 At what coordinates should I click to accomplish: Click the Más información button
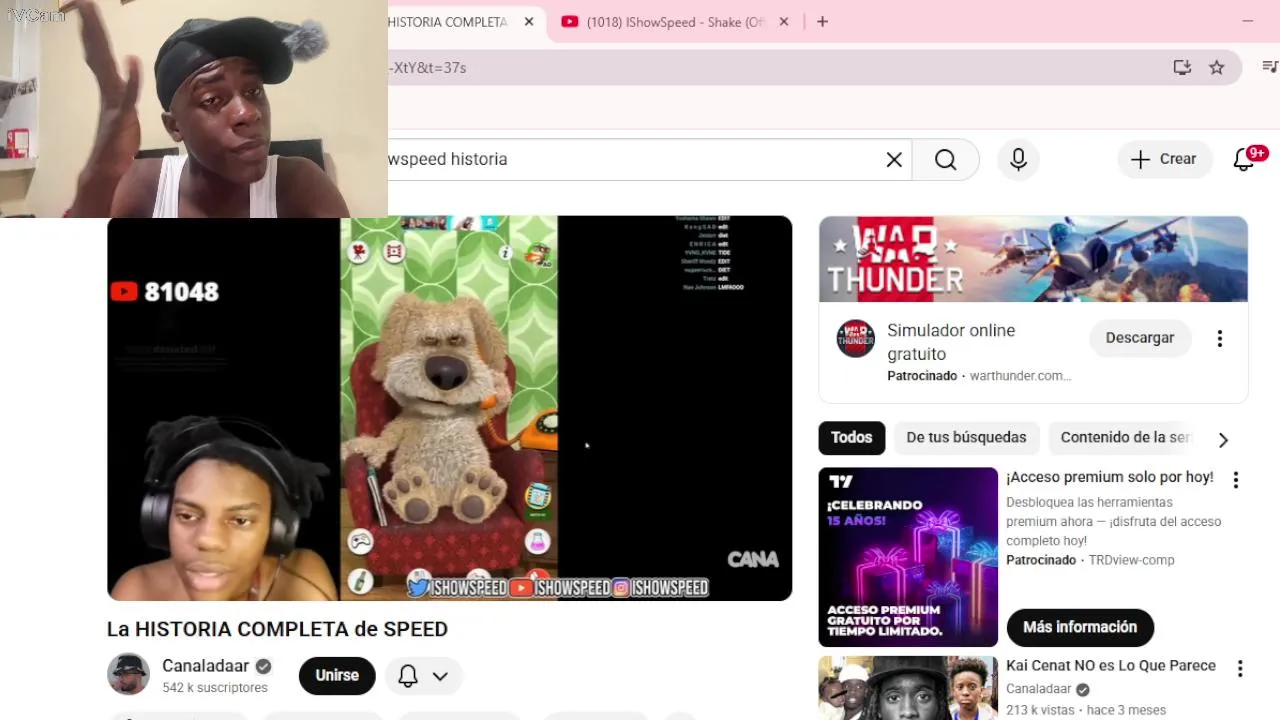tap(1080, 627)
